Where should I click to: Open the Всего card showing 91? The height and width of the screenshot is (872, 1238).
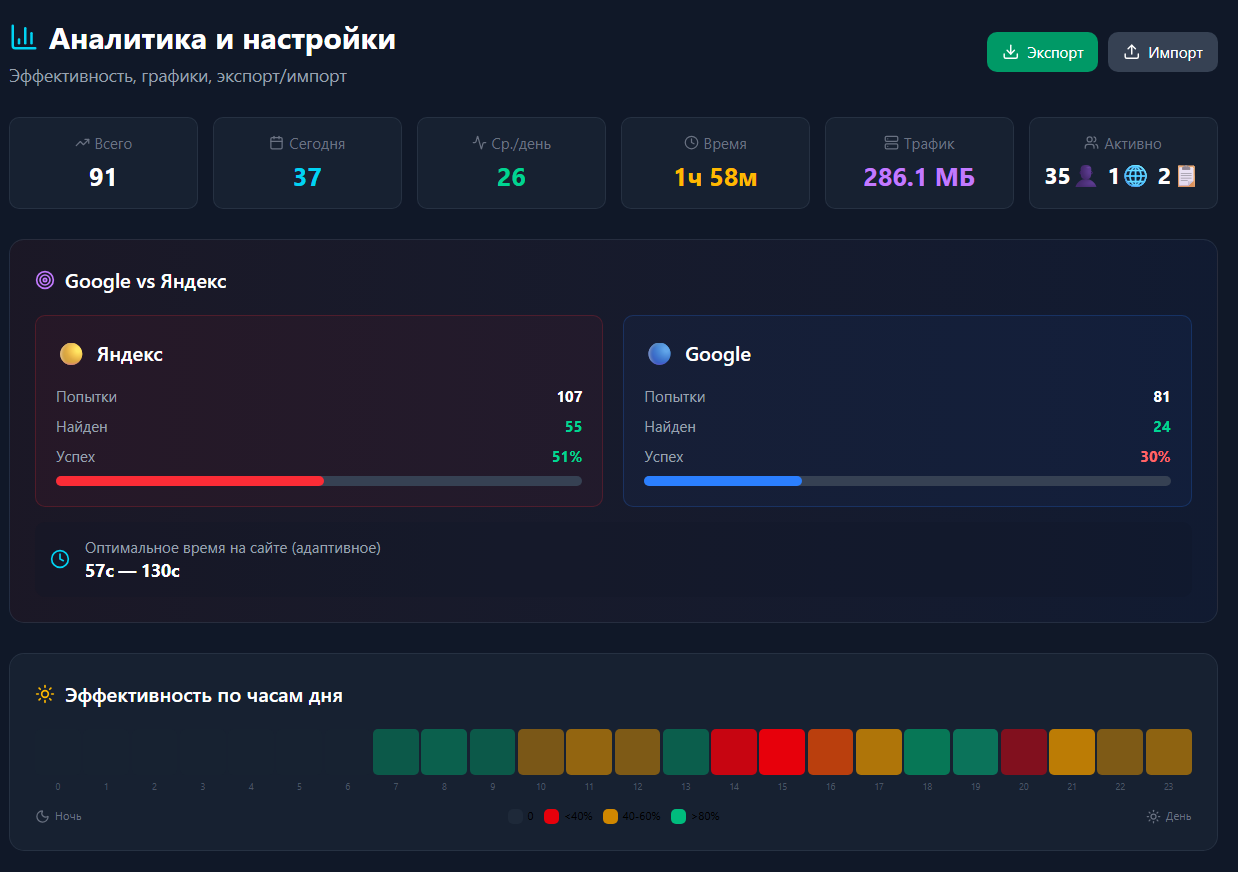[x=104, y=163]
